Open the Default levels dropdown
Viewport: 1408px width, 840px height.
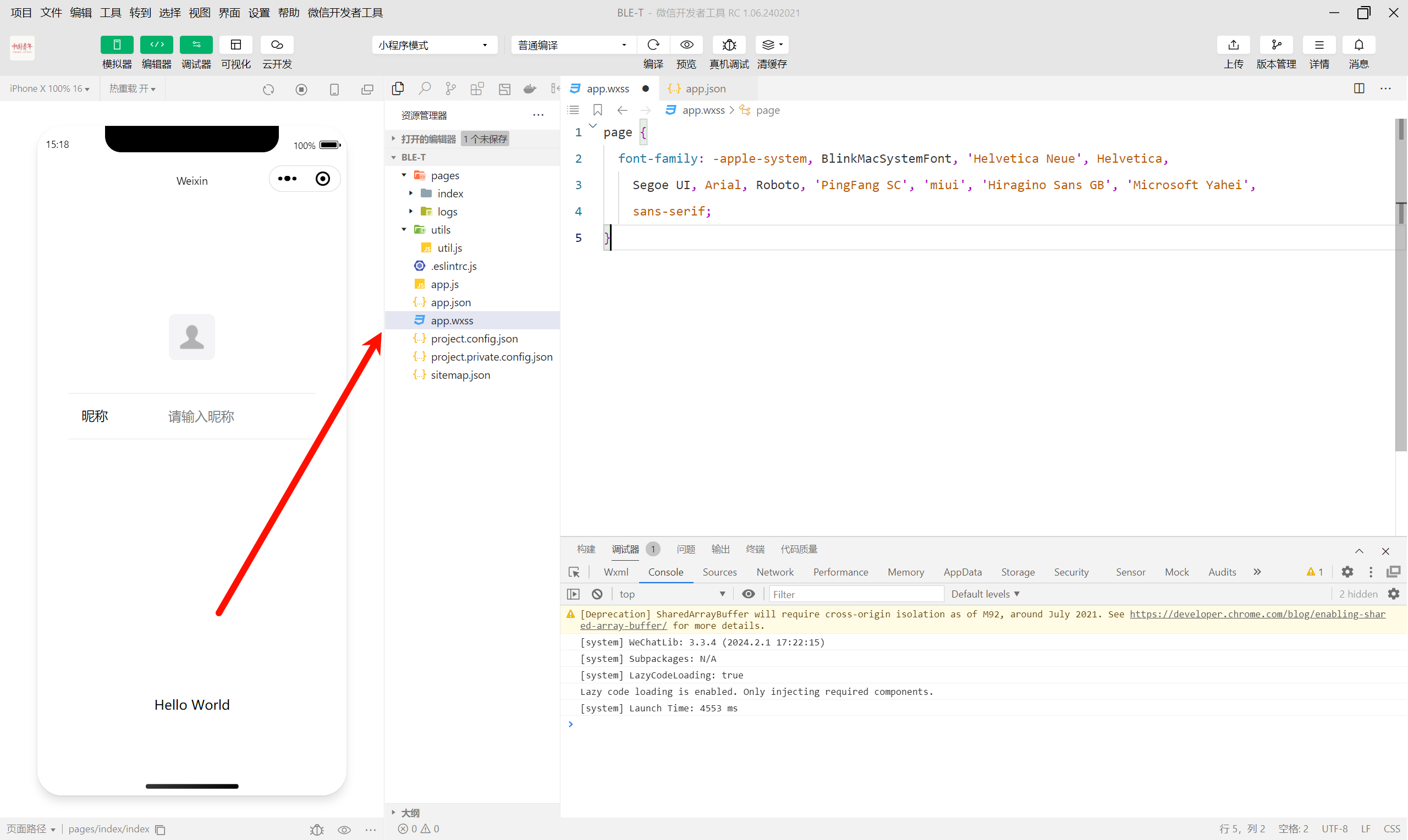tap(985, 594)
